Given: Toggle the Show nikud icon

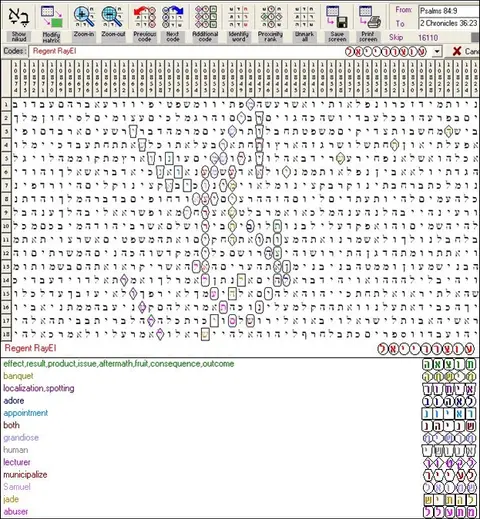Looking at the screenshot, I should 18,23.
